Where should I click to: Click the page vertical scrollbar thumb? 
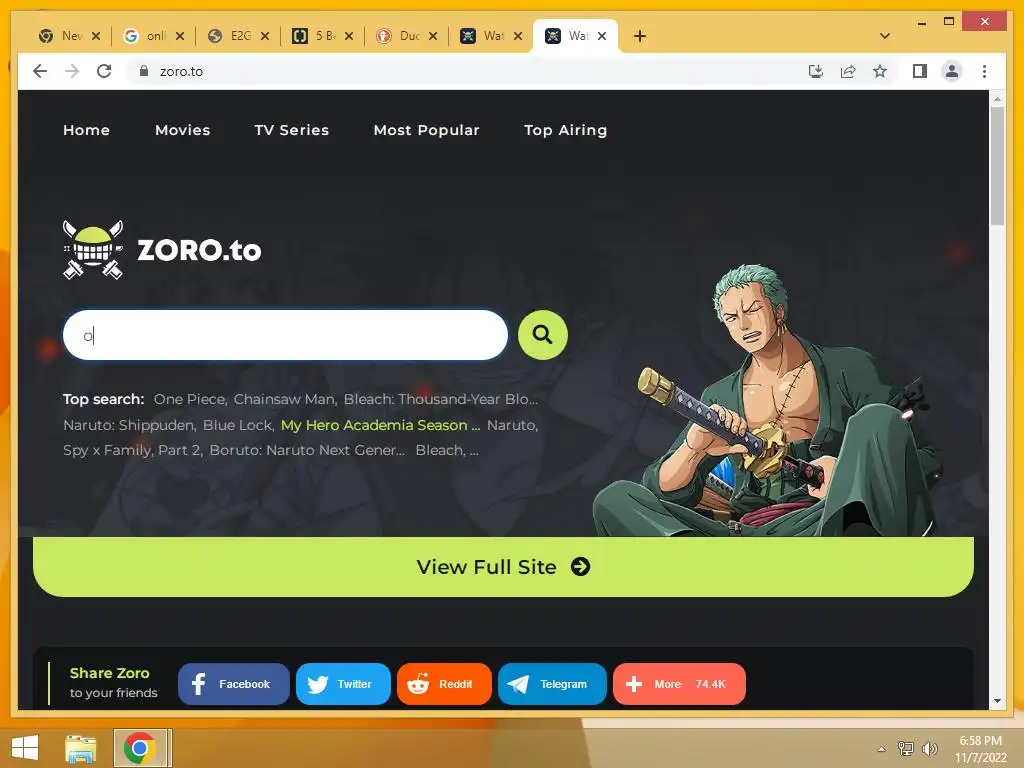997,165
